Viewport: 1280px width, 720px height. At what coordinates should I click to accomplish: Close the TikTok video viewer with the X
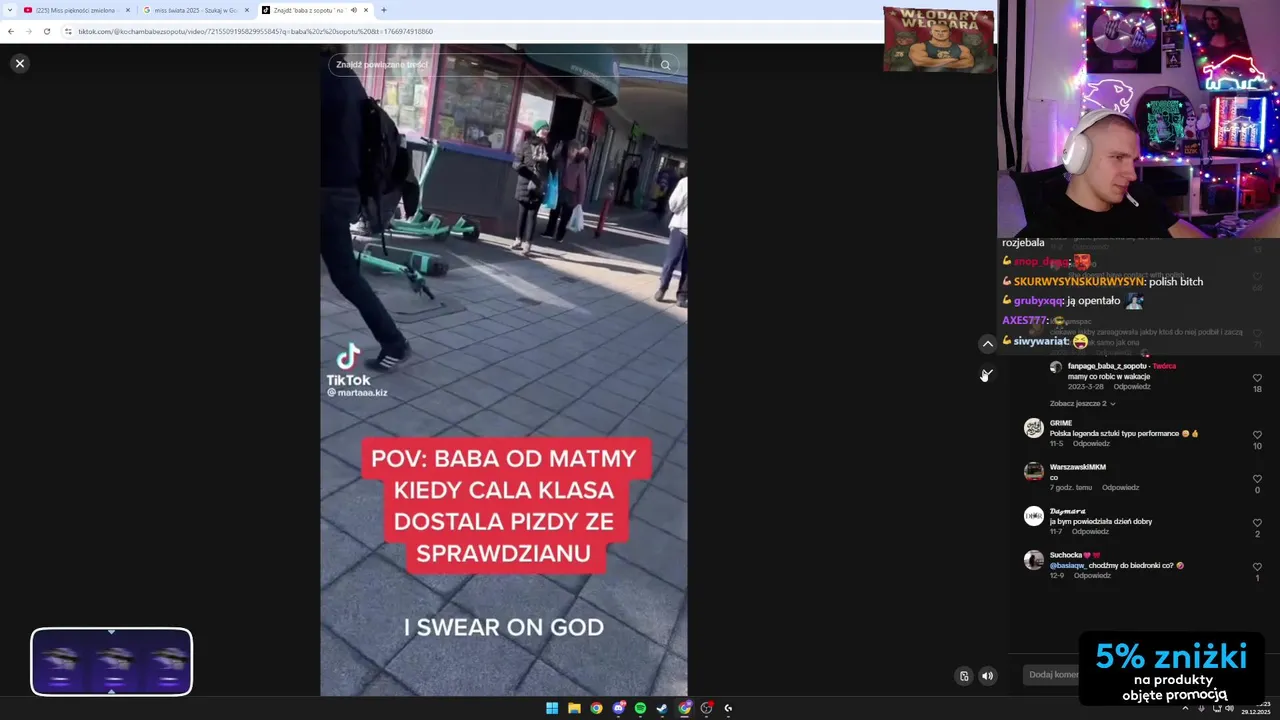pyautogui.click(x=19, y=63)
